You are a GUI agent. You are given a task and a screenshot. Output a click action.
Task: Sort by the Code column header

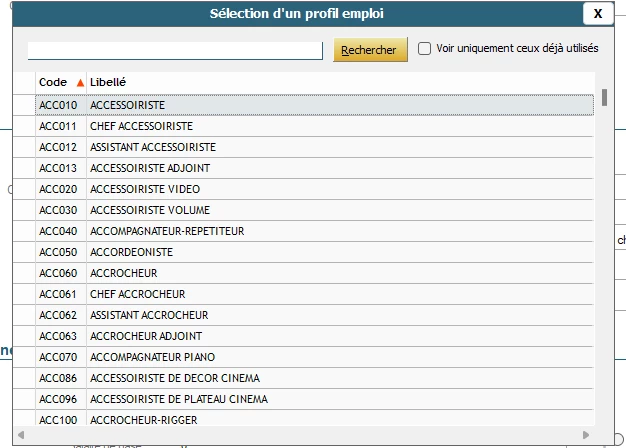pos(53,82)
